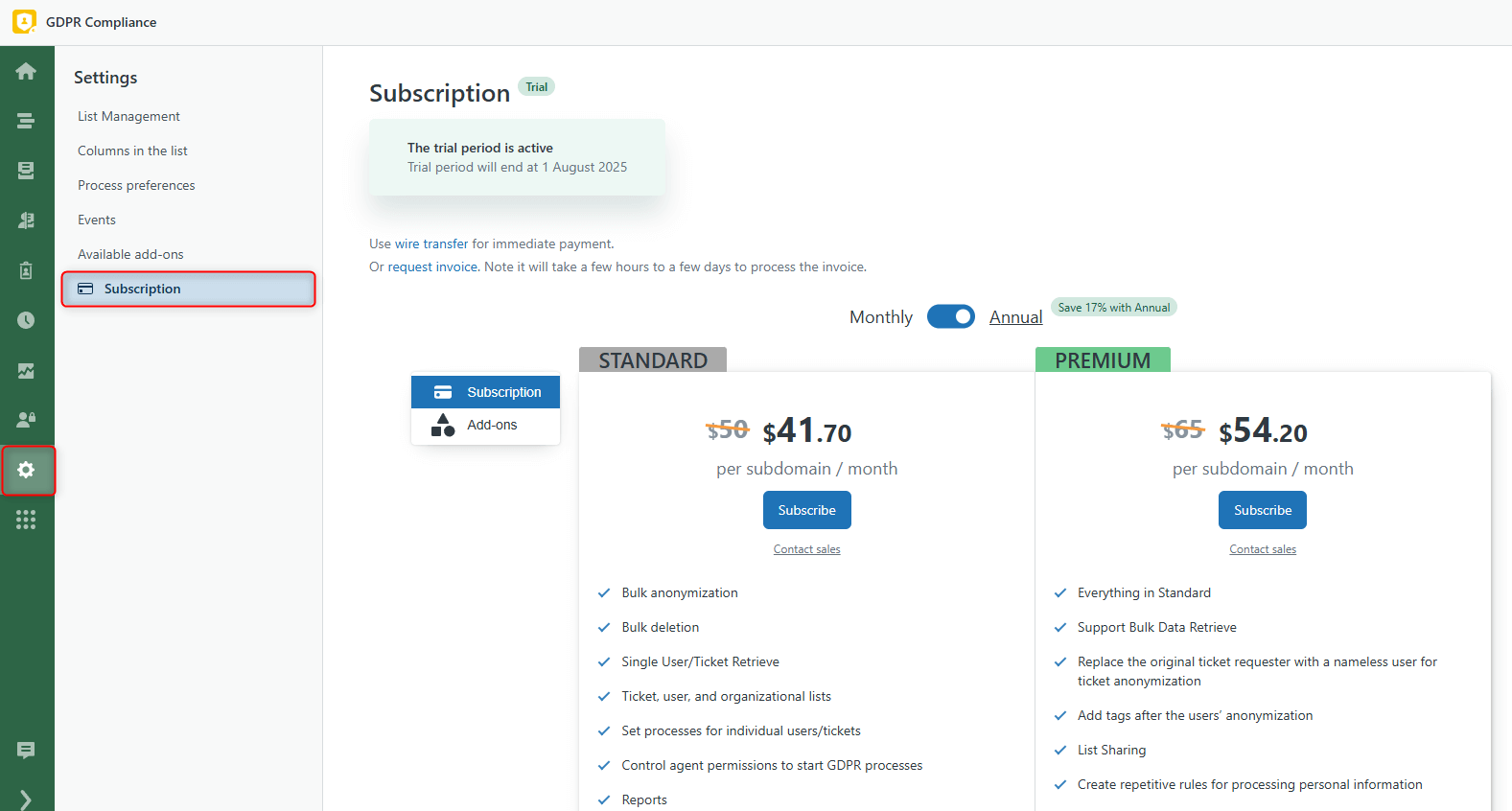
Task: Click the STANDARD plan header
Action: click(x=653, y=359)
